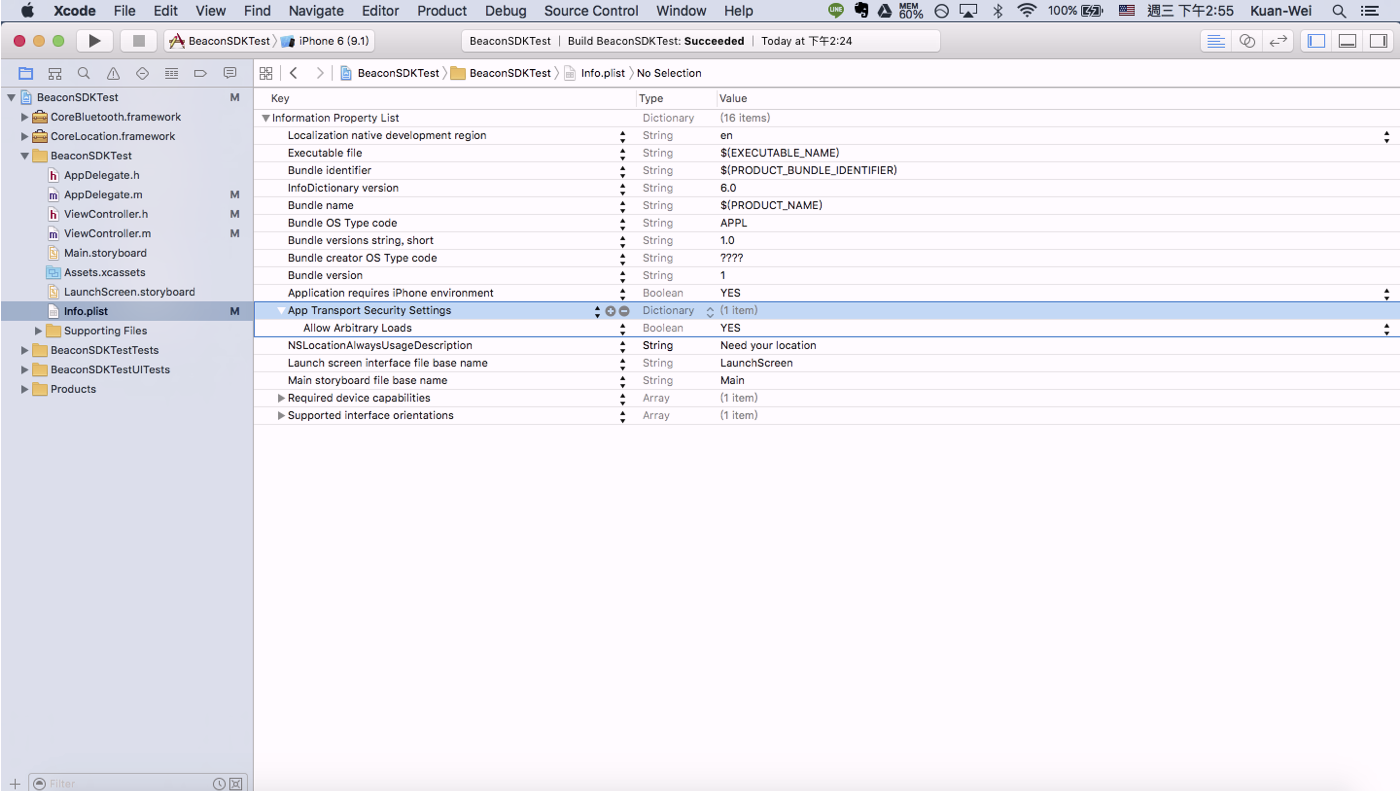This screenshot has height=791, width=1400.
Task: Open the Product menu
Action: click(x=442, y=11)
